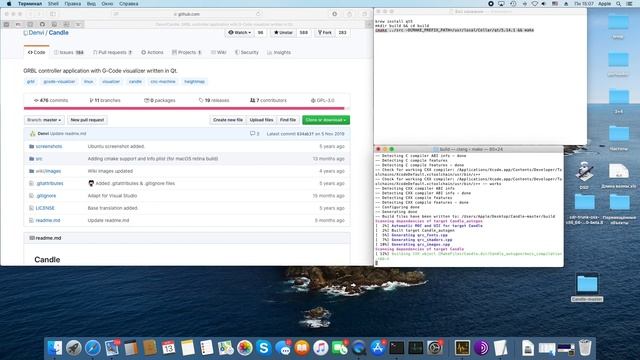Open Skype icon in Dock
This screenshot has height=360, width=640.
pyautogui.click(x=264, y=348)
